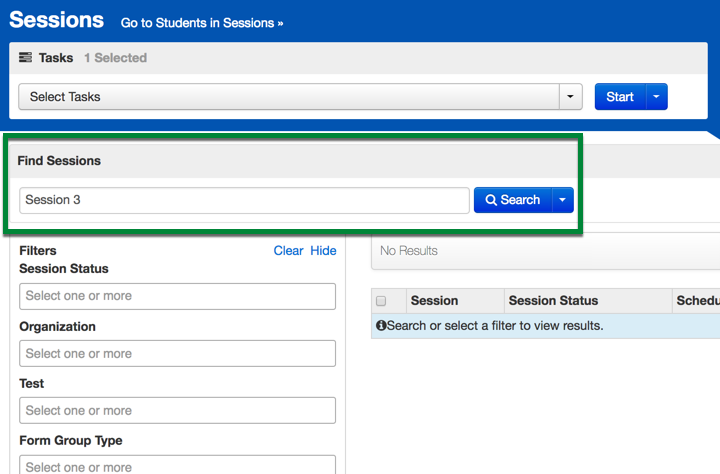Open the Form Group Type filter field
Image resolution: width=720 pixels, height=474 pixels.
[177, 465]
